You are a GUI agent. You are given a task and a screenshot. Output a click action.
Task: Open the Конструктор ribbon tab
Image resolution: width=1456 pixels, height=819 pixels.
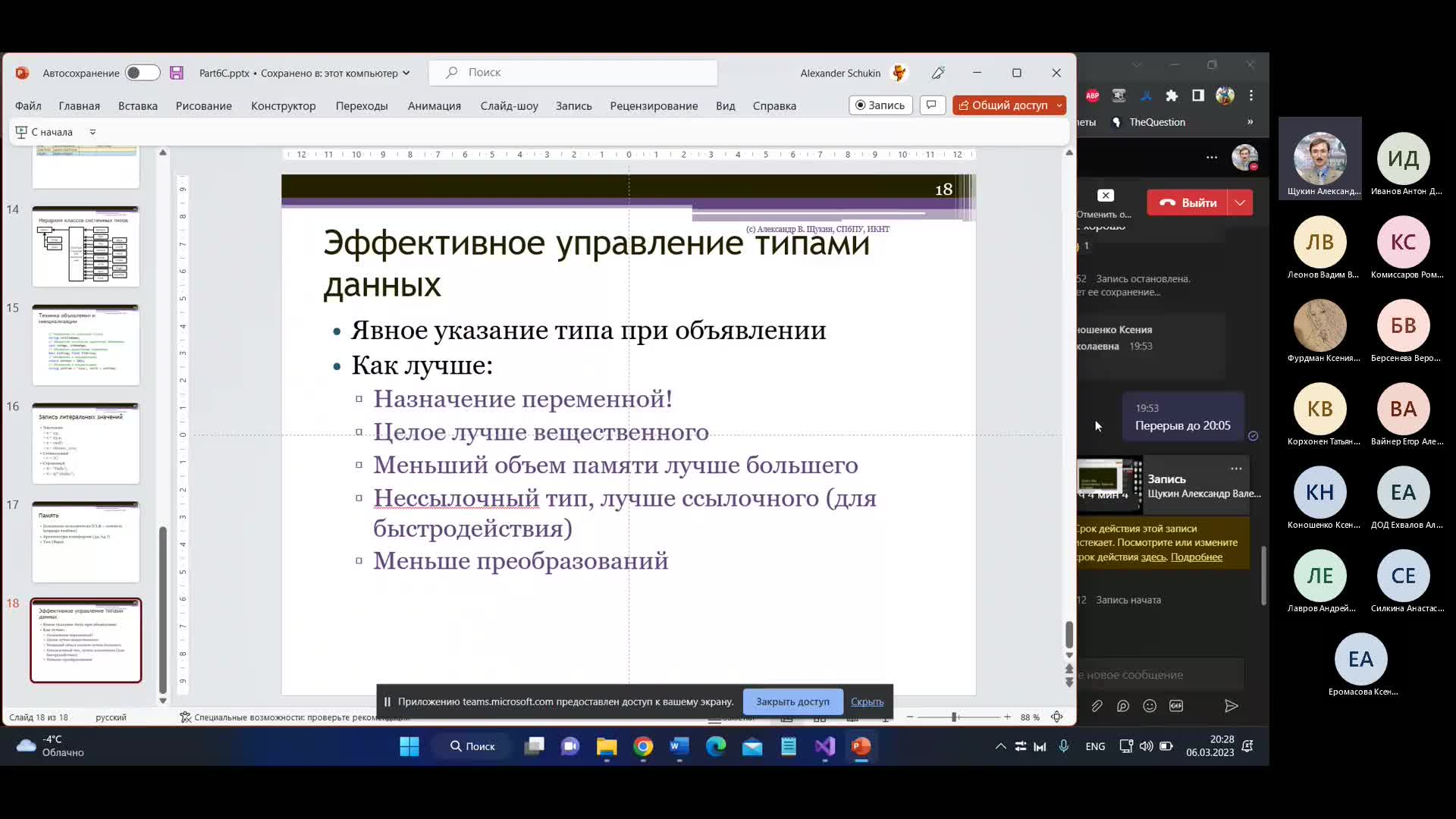click(x=284, y=105)
